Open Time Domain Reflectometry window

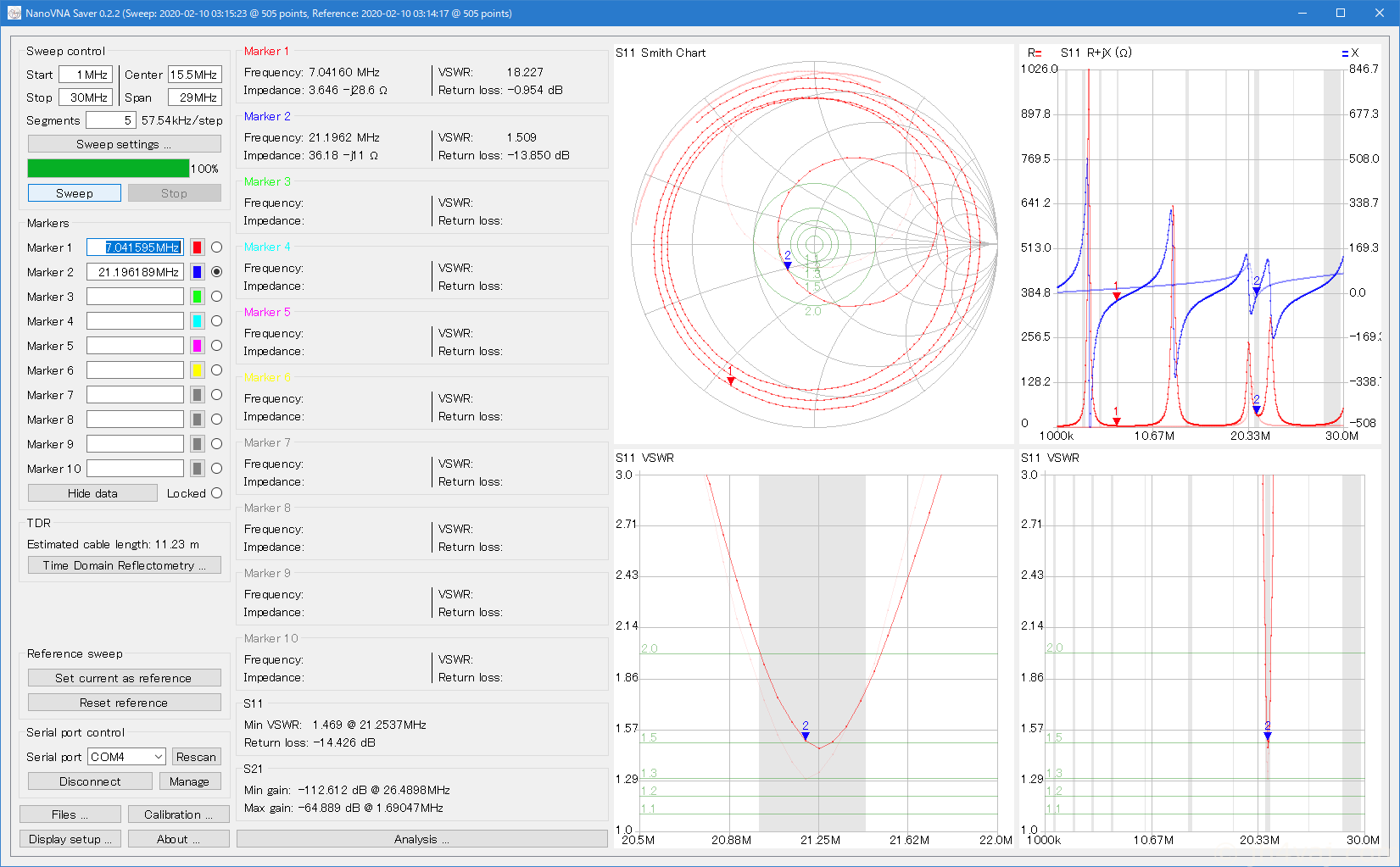pyautogui.click(x=125, y=565)
